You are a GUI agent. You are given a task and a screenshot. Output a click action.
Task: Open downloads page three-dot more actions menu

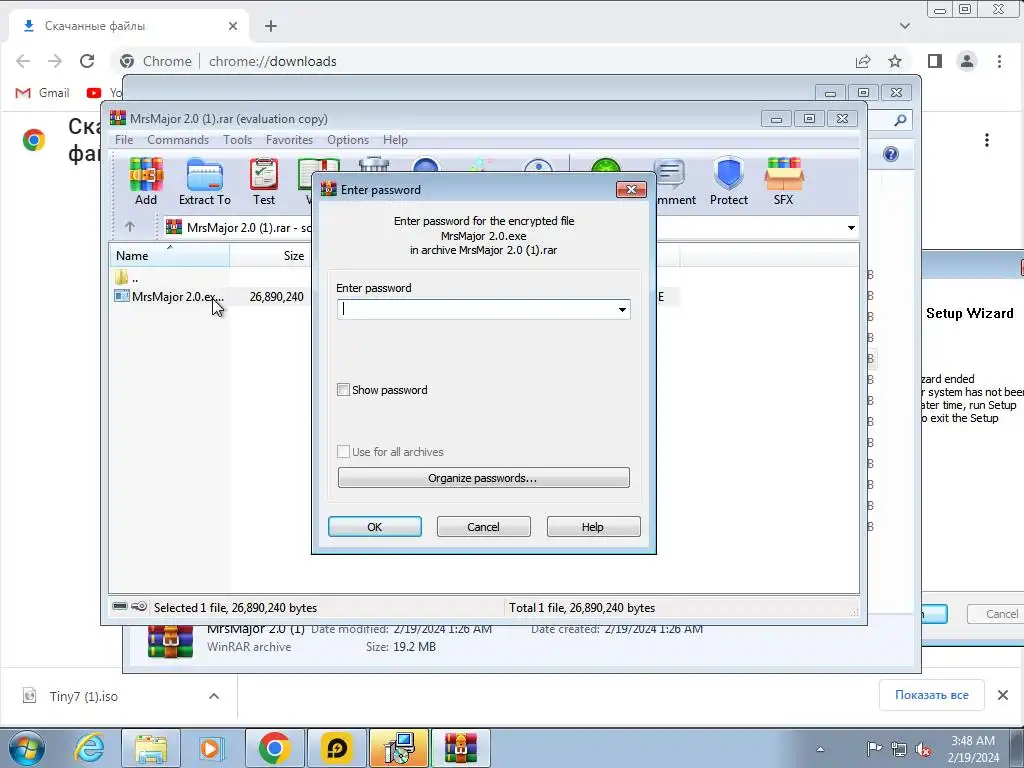(x=987, y=140)
